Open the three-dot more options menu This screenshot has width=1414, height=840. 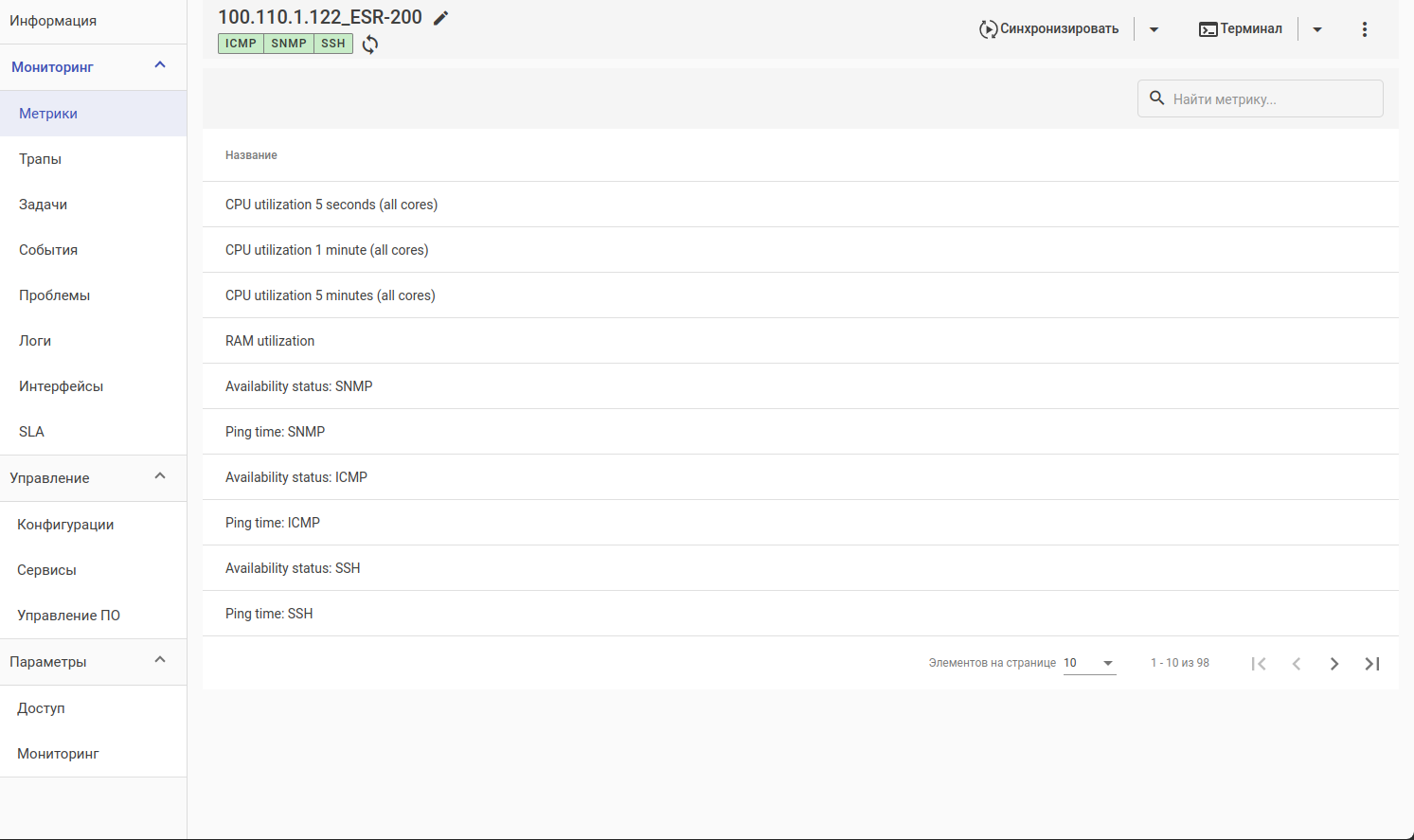[x=1364, y=29]
